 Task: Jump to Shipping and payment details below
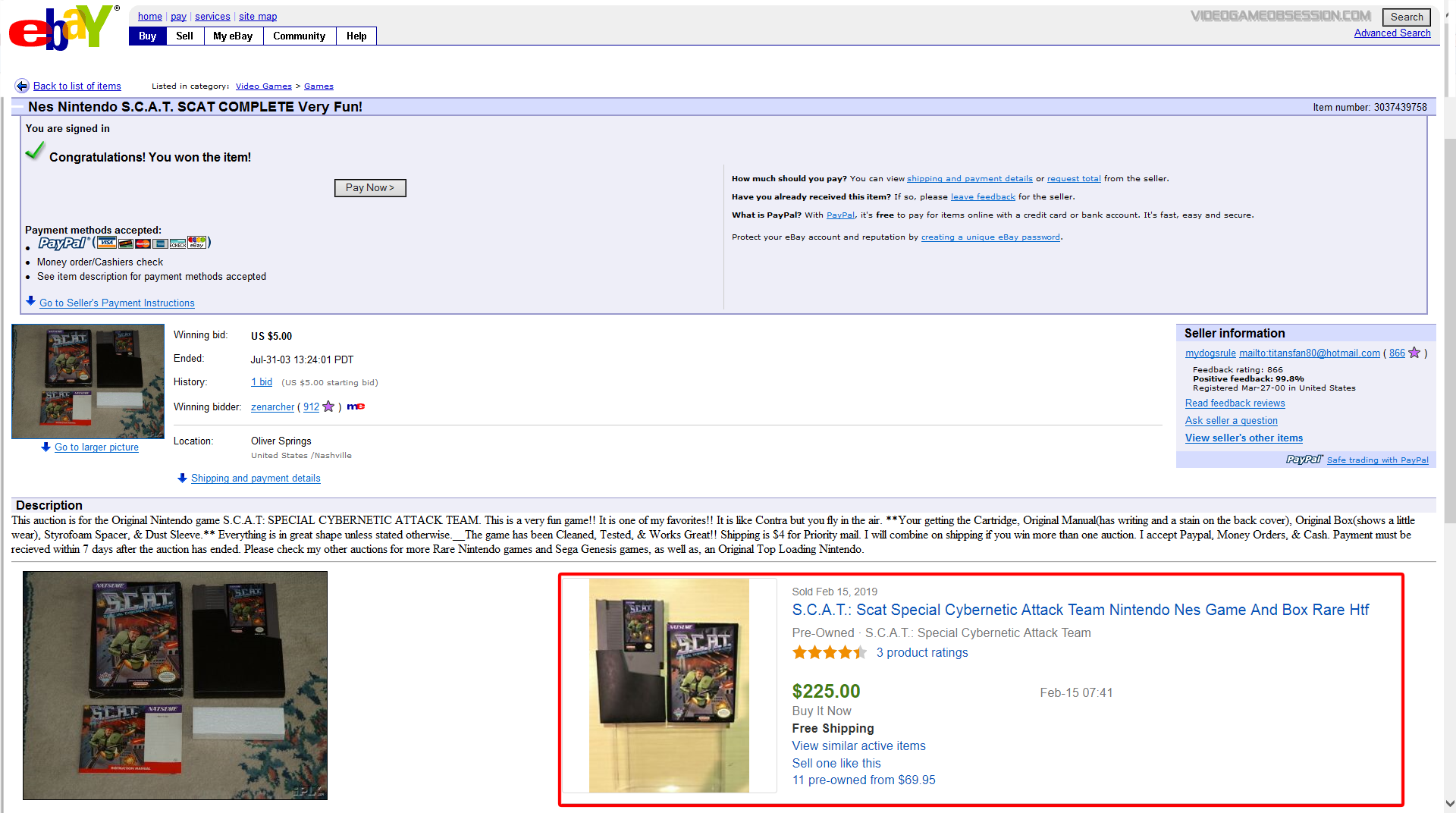(256, 479)
